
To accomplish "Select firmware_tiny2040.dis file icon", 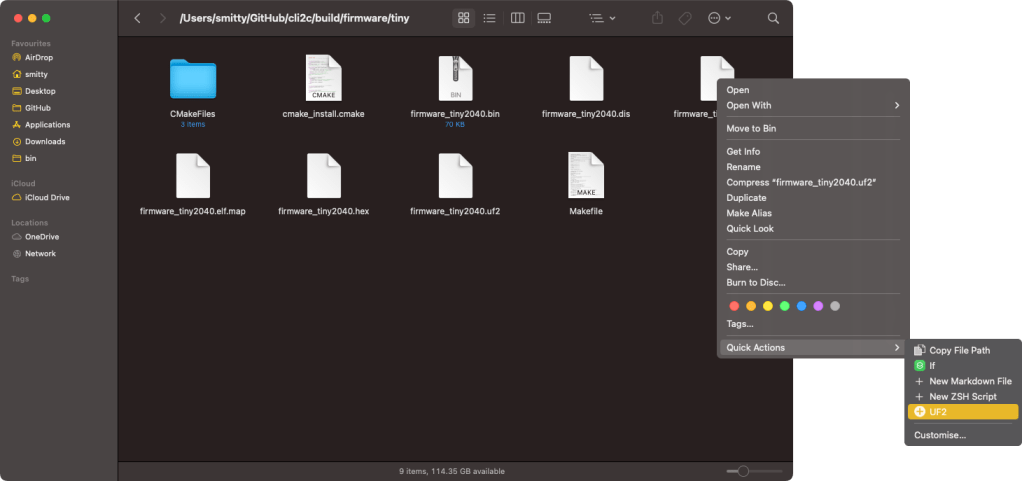I will [586, 78].
